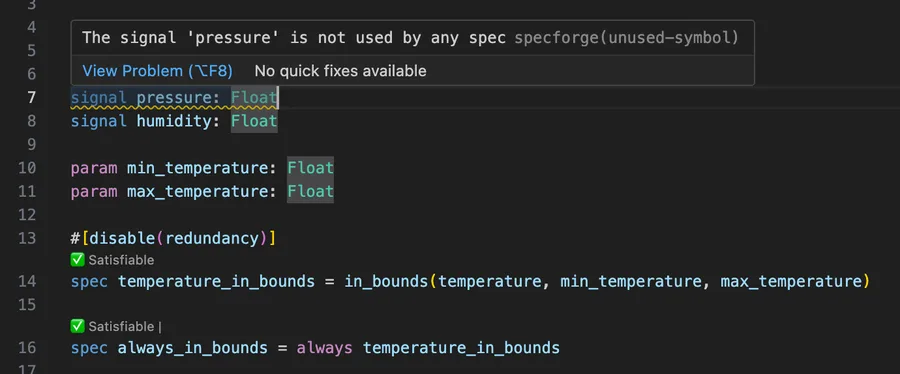Click the View Problem link in hover popup
Image resolution: width=900 pixels, height=374 pixels.
[x=157, y=71]
